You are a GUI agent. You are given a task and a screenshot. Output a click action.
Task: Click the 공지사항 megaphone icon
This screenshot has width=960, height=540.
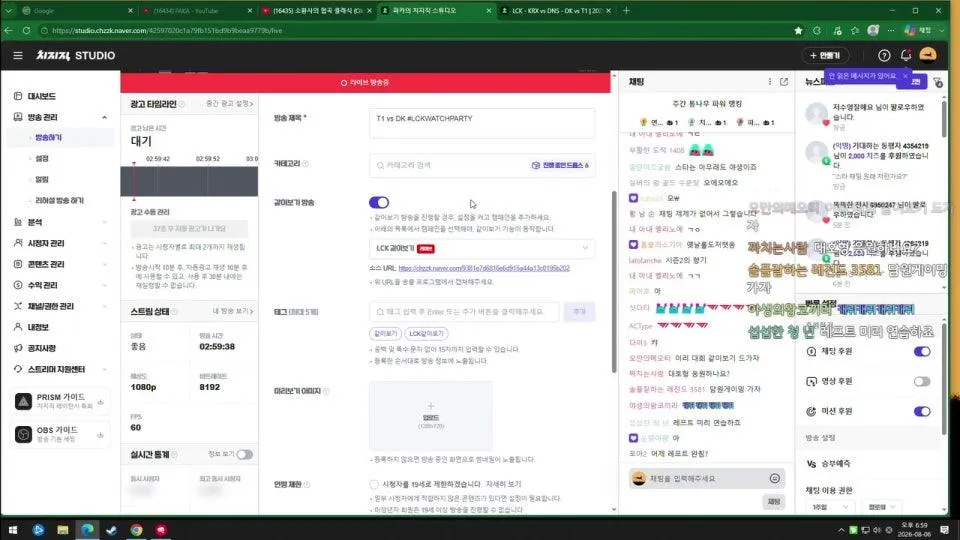18,348
